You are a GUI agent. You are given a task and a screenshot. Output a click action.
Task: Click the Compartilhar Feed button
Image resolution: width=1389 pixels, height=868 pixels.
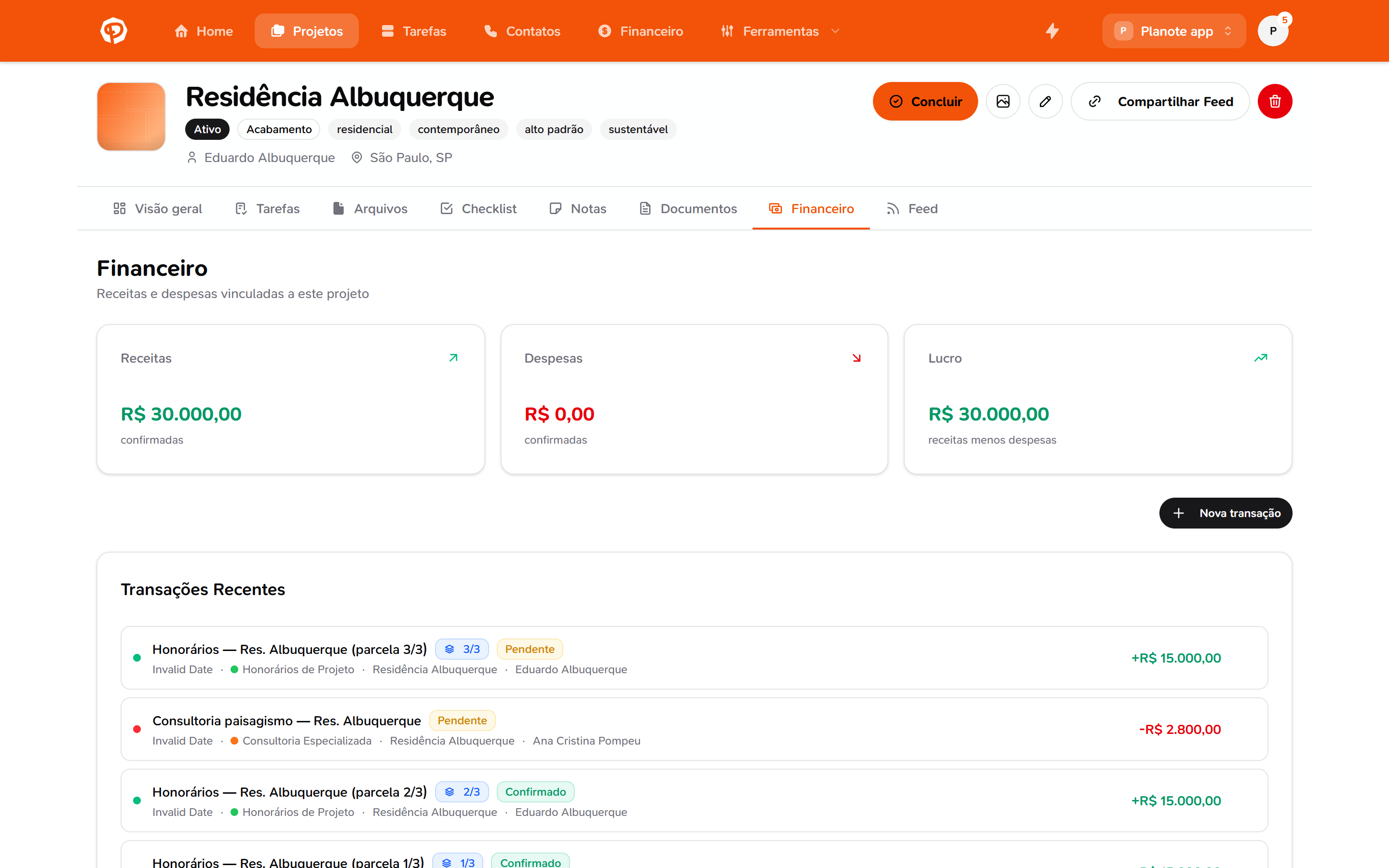1160,102
